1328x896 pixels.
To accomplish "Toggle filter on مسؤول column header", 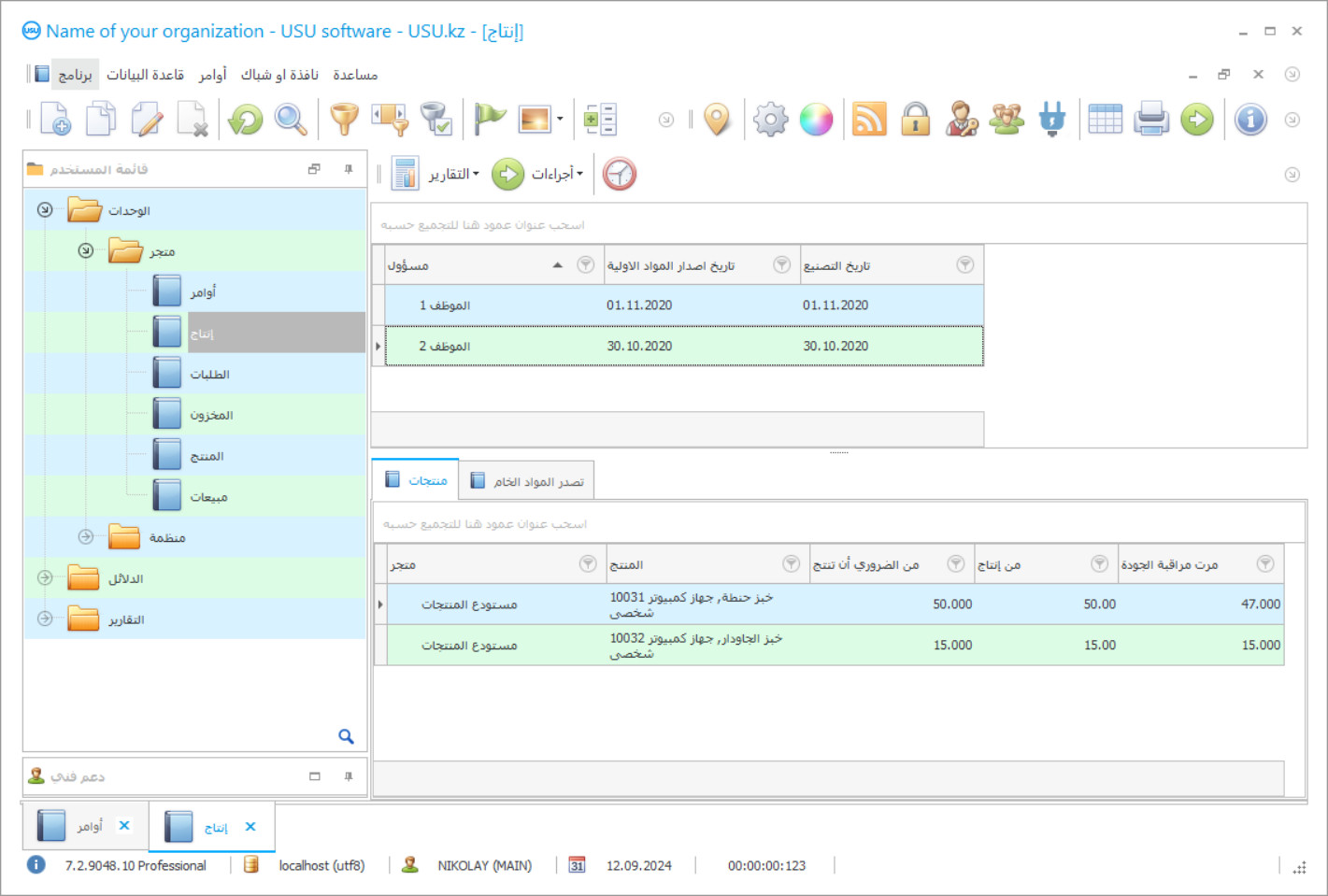I will 586,265.
